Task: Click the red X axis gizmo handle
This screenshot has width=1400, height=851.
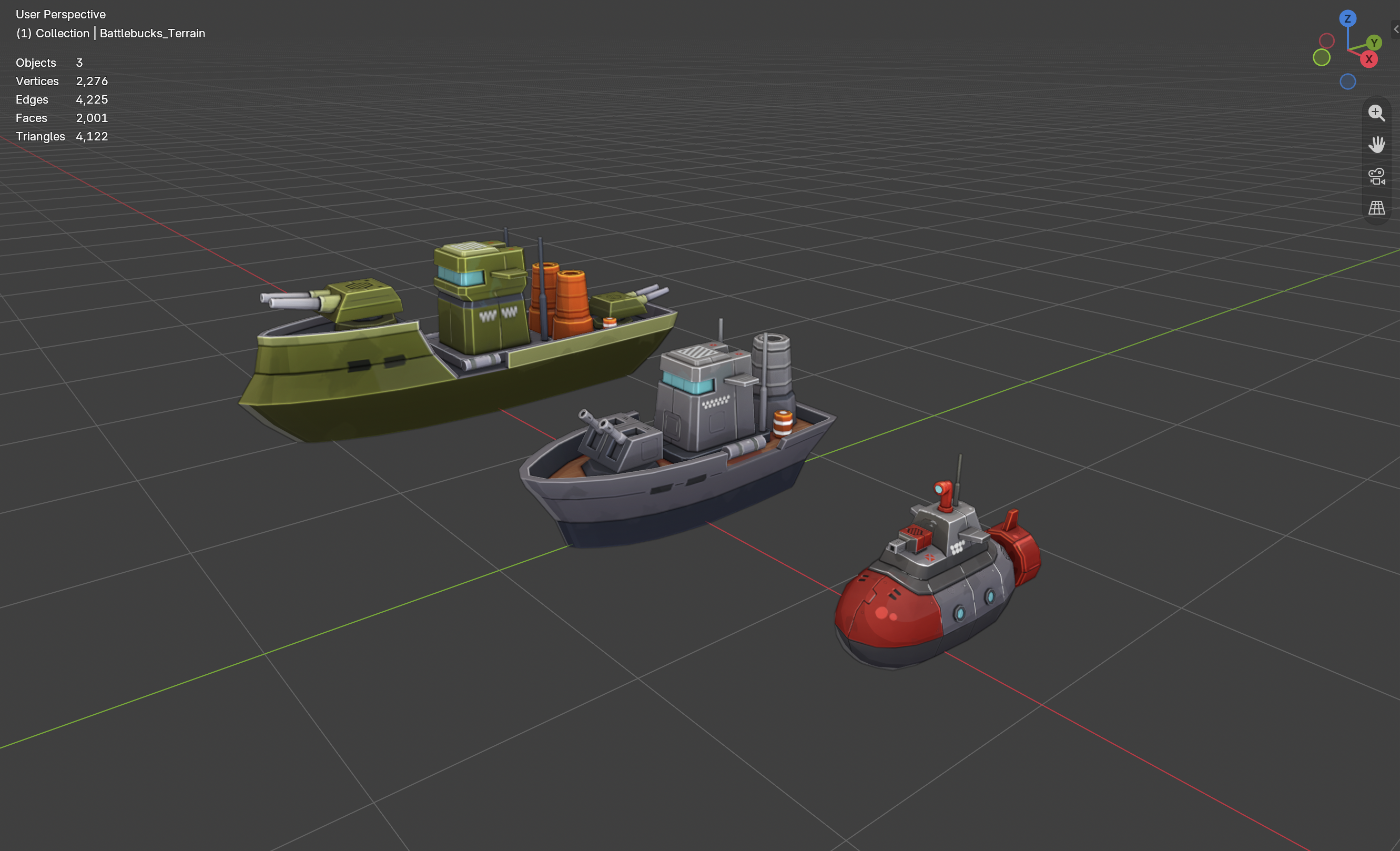Action: 1369,59
